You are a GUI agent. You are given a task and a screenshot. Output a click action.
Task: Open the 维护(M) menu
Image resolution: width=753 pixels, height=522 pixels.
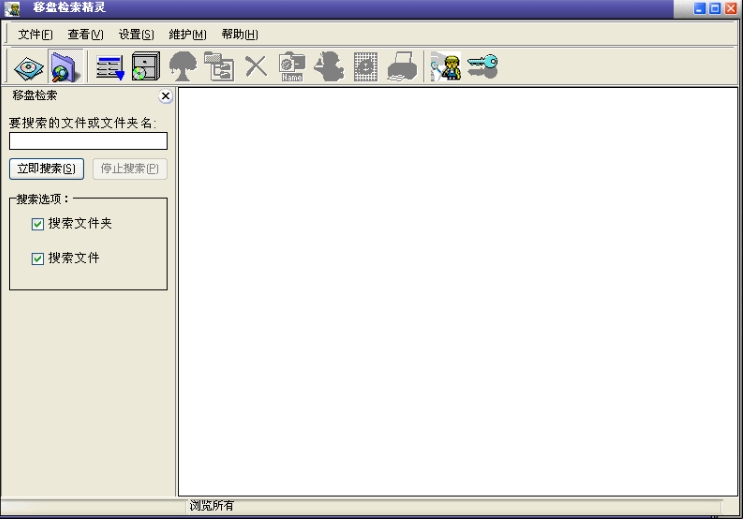pos(187,35)
